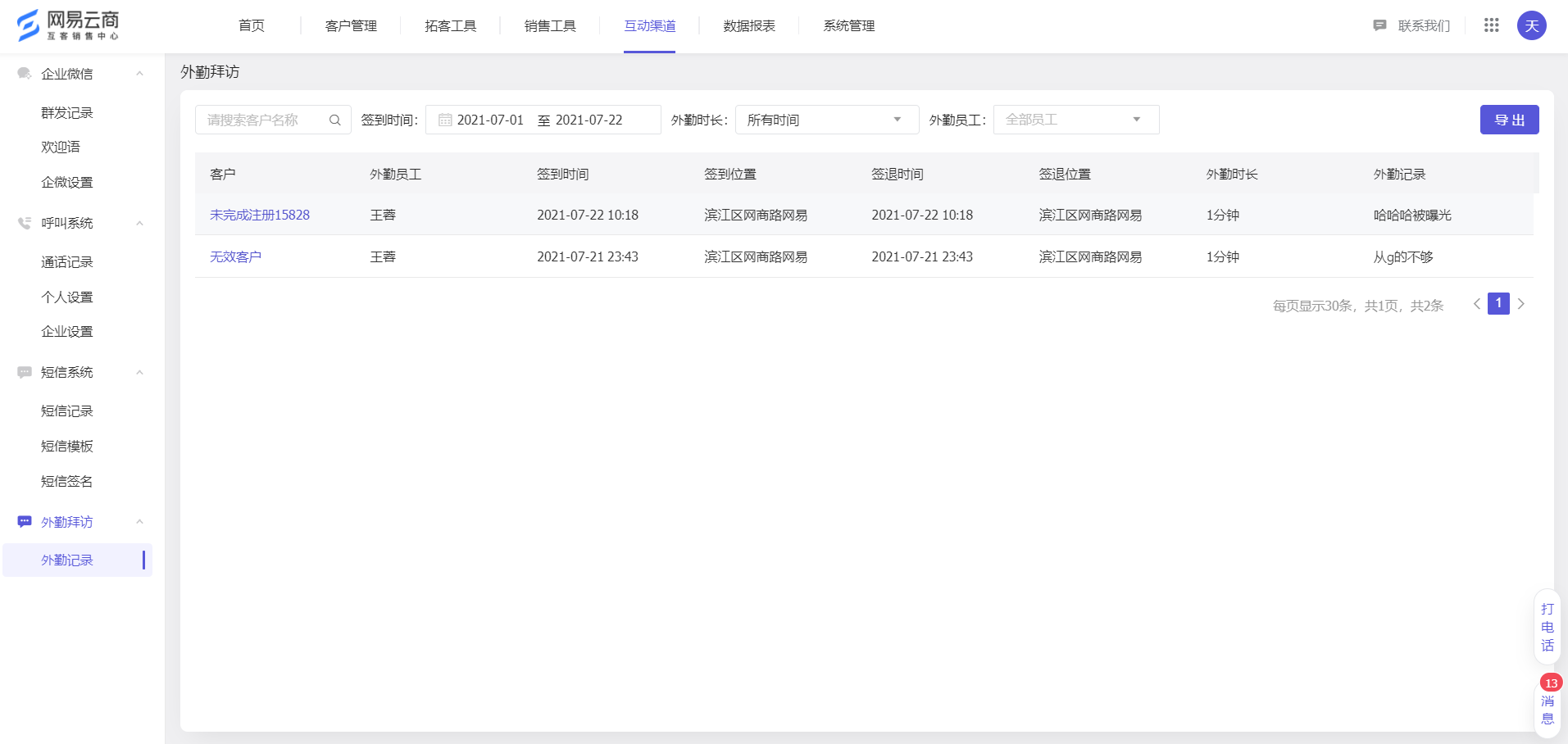Collapse the 外勤拜访 section
Image resolution: width=1568 pixels, height=744 pixels.
(140, 522)
